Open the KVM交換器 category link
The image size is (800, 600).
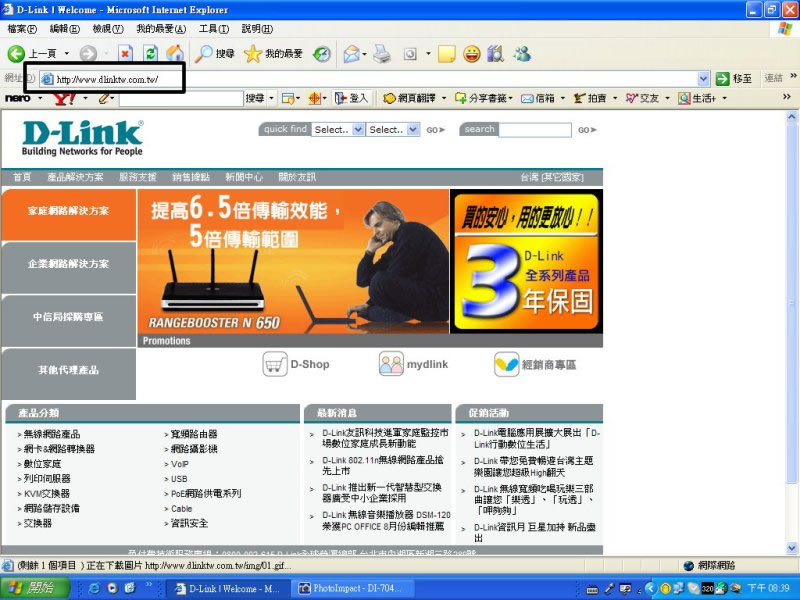pos(46,494)
